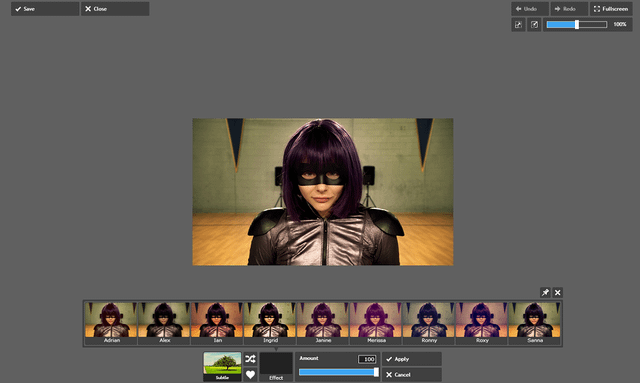This screenshot has height=383, width=640.
Task: Apply the Roxy filter
Action: pos(482,323)
